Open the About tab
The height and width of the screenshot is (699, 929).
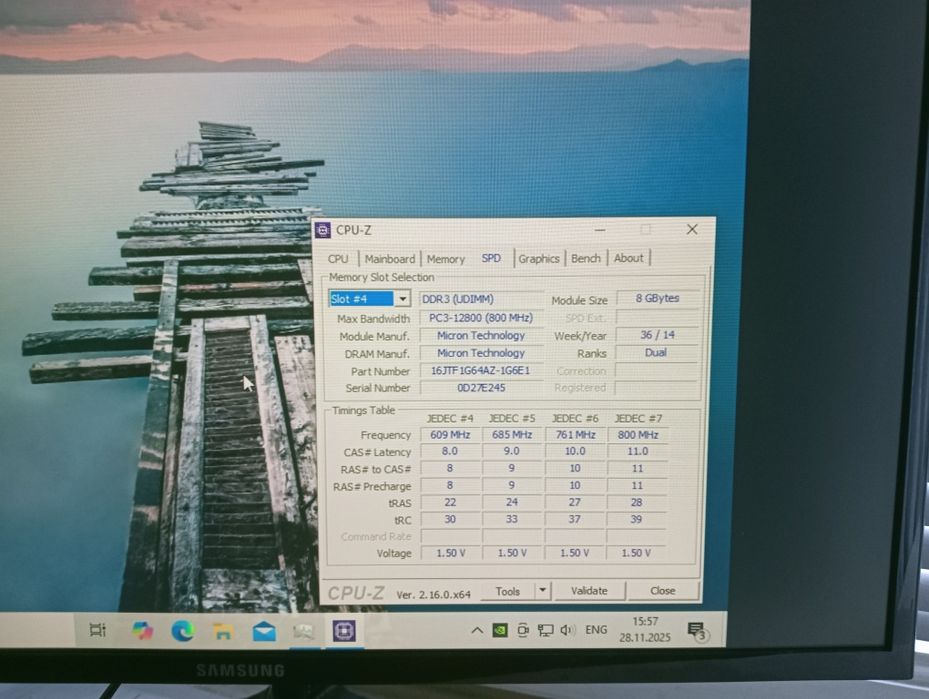click(629, 258)
